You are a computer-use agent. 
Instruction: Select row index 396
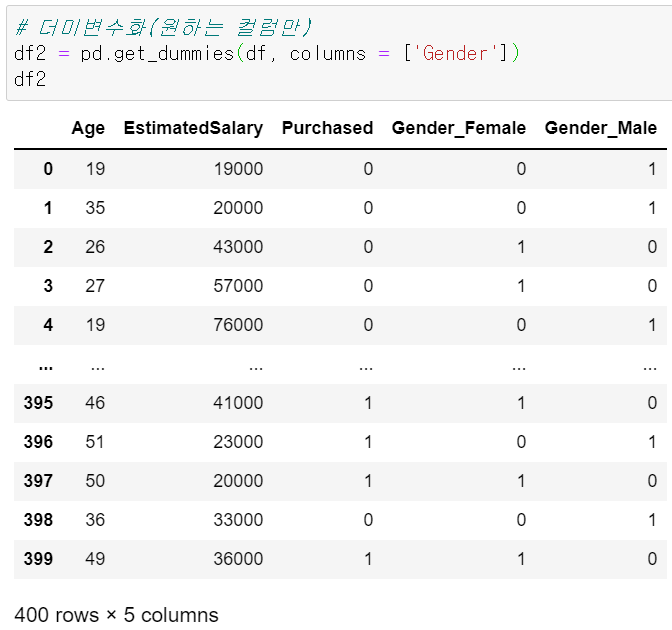coord(39,442)
